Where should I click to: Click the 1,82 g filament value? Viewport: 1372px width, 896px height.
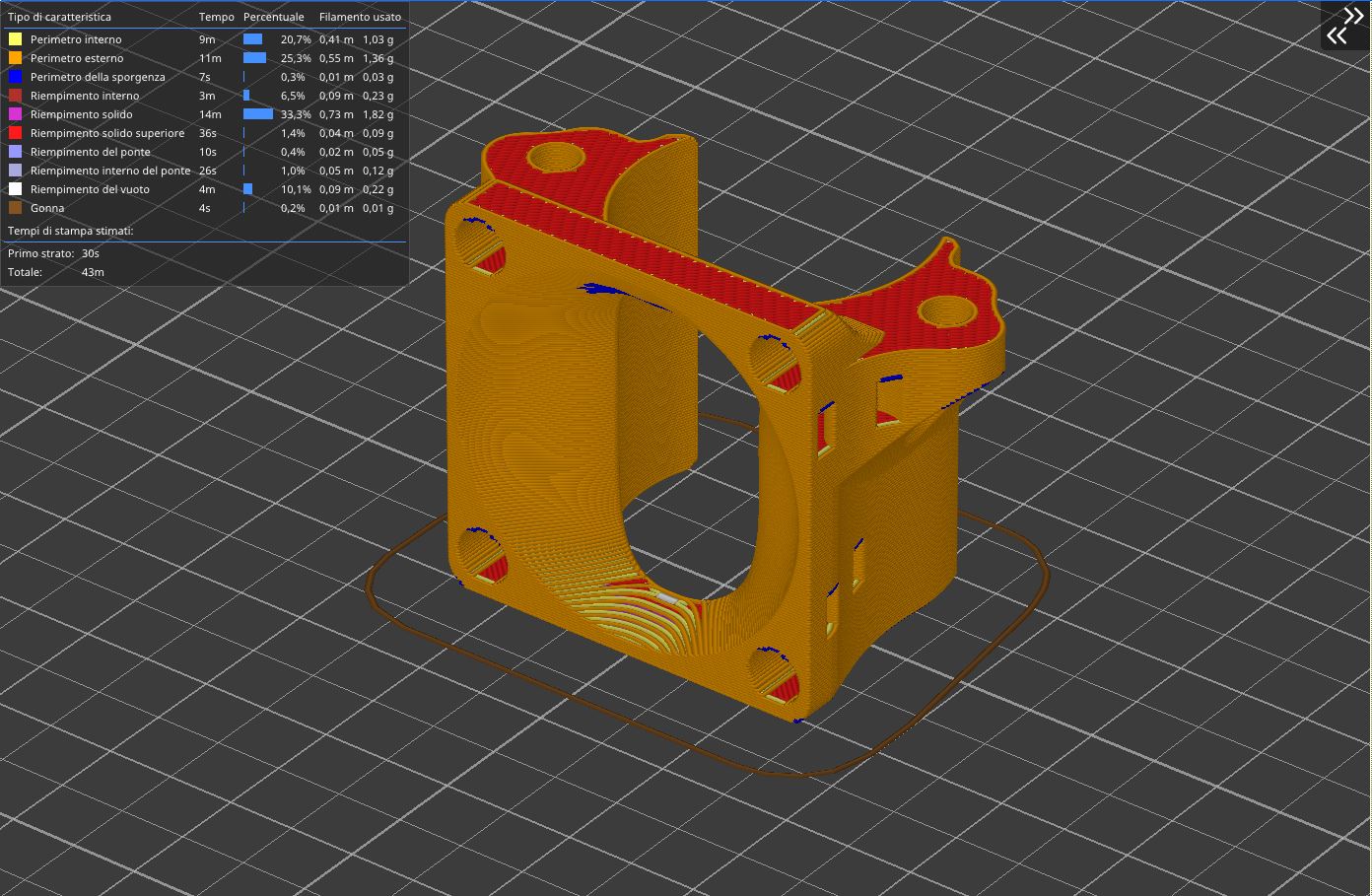377,114
